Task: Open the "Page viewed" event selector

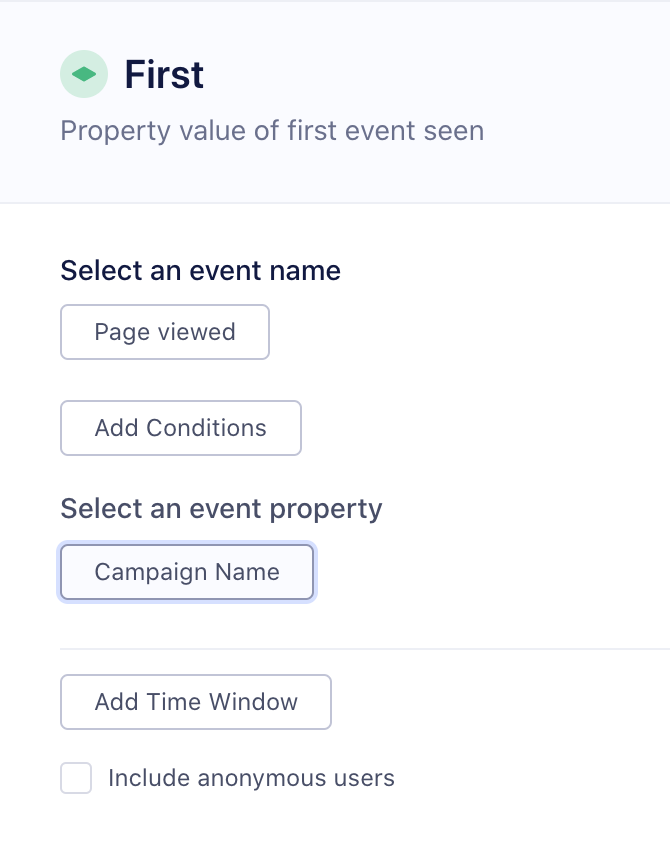Action: (164, 331)
